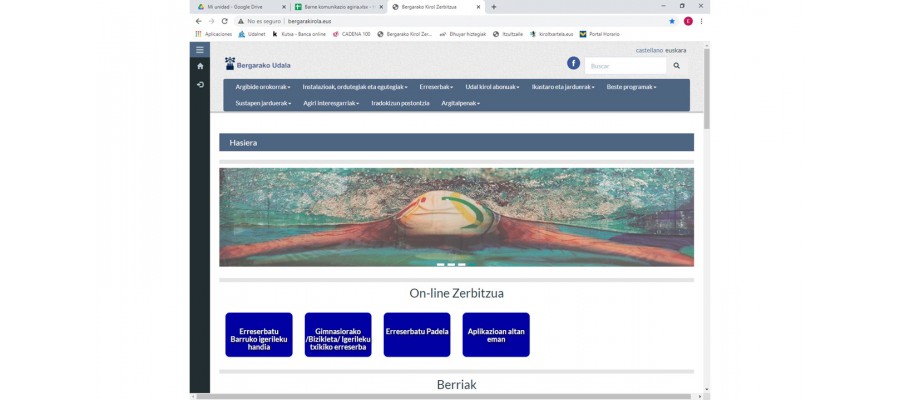Click the Erreserbatu Padela button

[417, 335]
